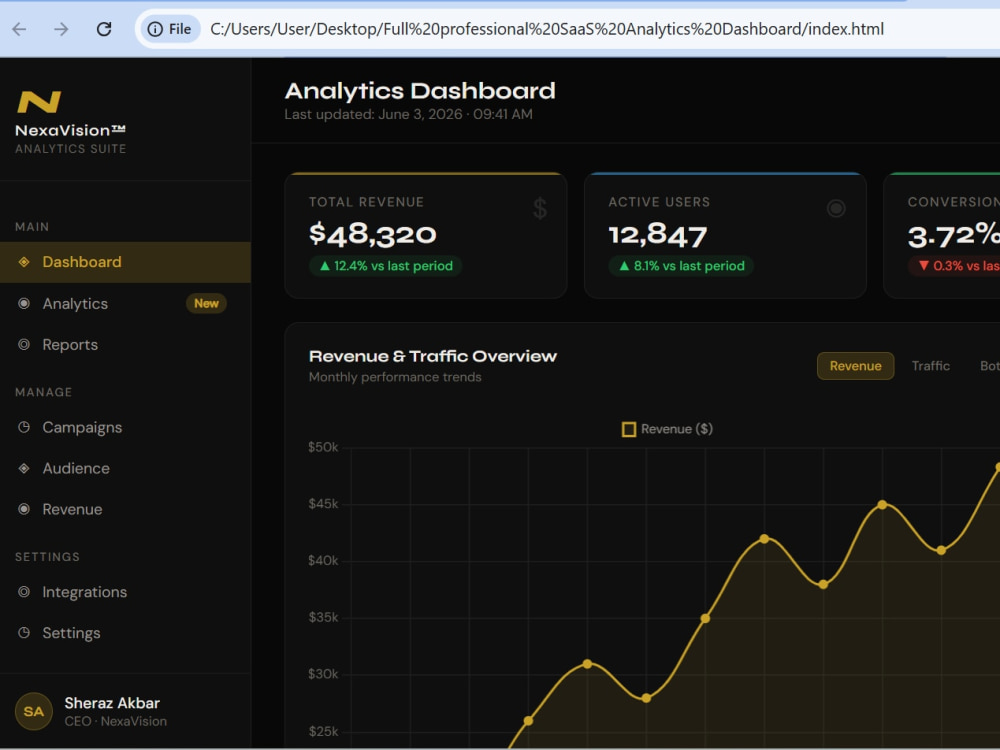The width and height of the screenshot is (1000, 750).
Task: Click the address bar URL
Action: tap(547, 29)
